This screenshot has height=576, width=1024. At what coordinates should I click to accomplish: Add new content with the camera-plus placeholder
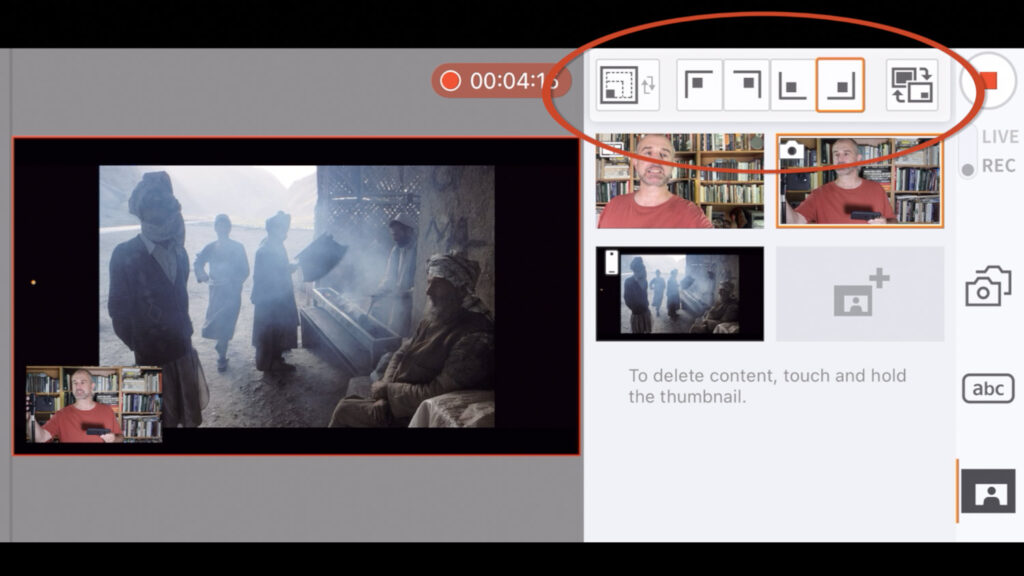859,293
